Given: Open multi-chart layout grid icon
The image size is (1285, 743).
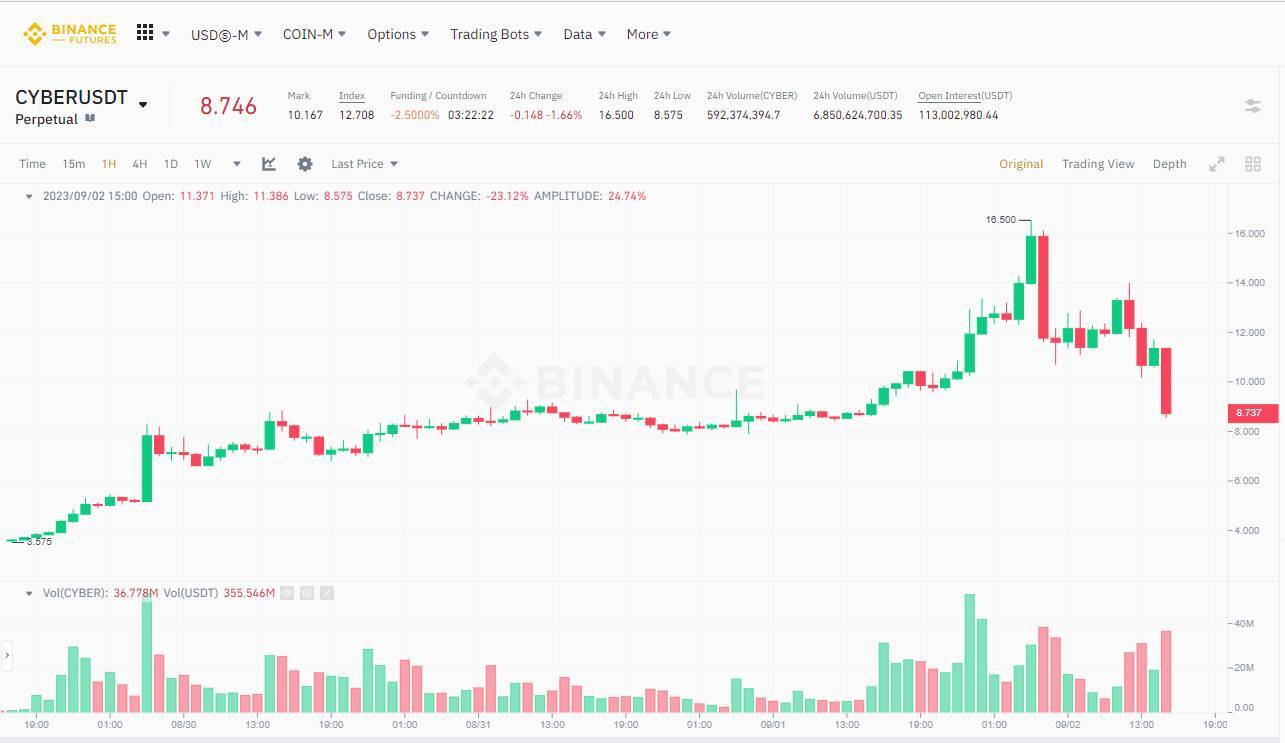Looking at the screenshot, I should [x=1253, y=164].
